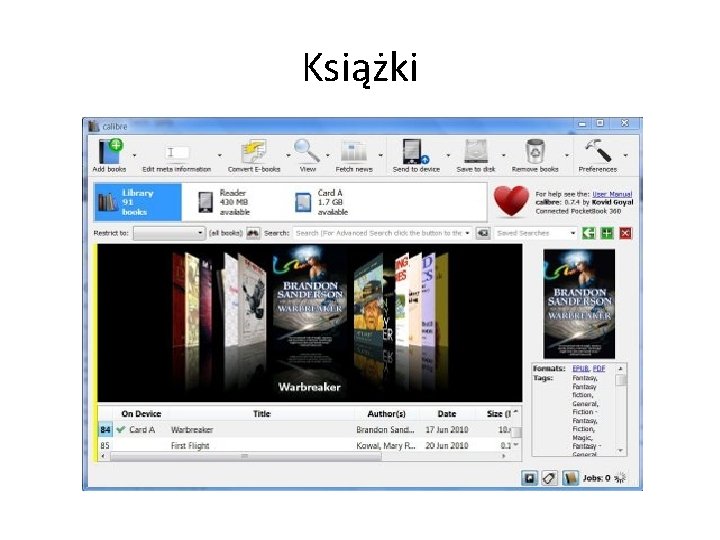
Task: Click the binoculars advanced search icon
Action: point(253,233)
